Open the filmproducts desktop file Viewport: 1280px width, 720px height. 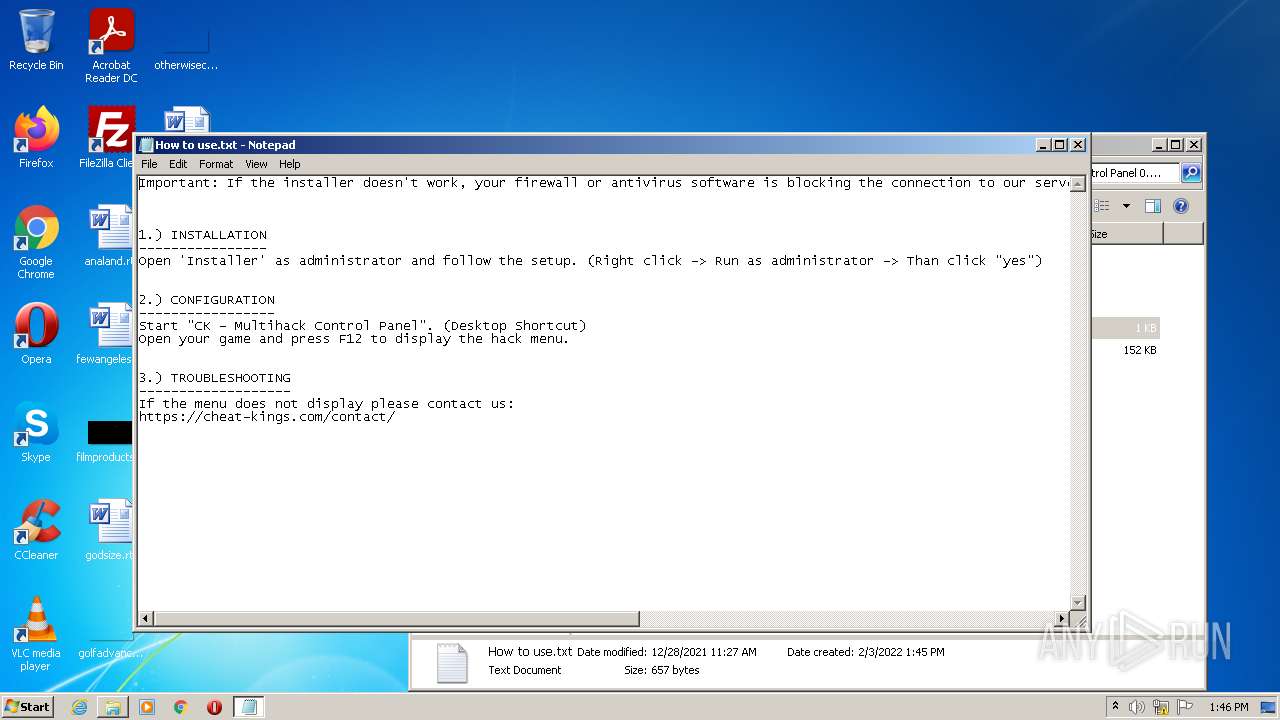click(106, 440)
